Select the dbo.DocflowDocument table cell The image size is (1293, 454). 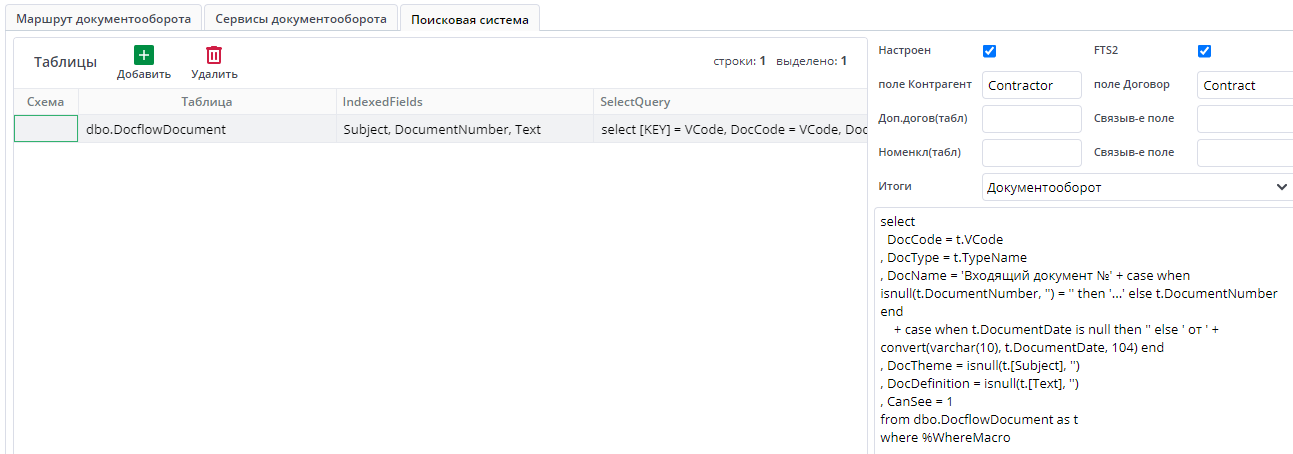pos(207,129)
